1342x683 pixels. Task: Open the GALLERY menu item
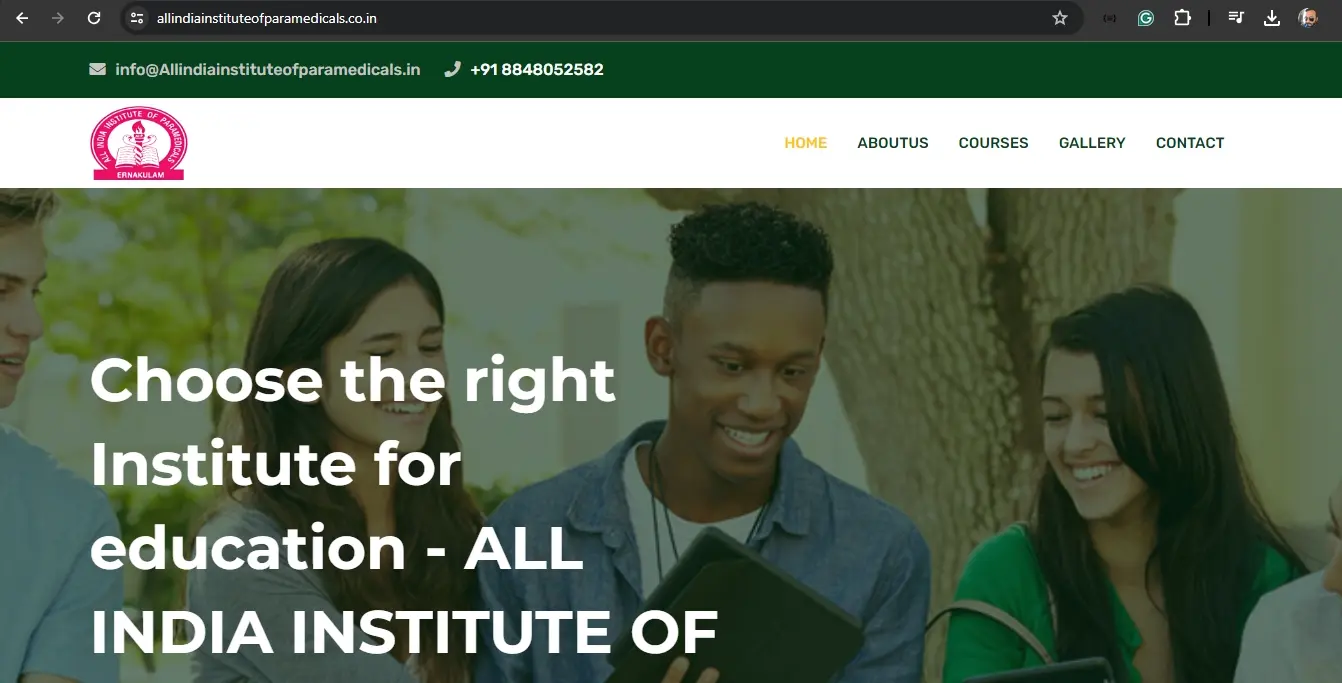coord(1092,143)
